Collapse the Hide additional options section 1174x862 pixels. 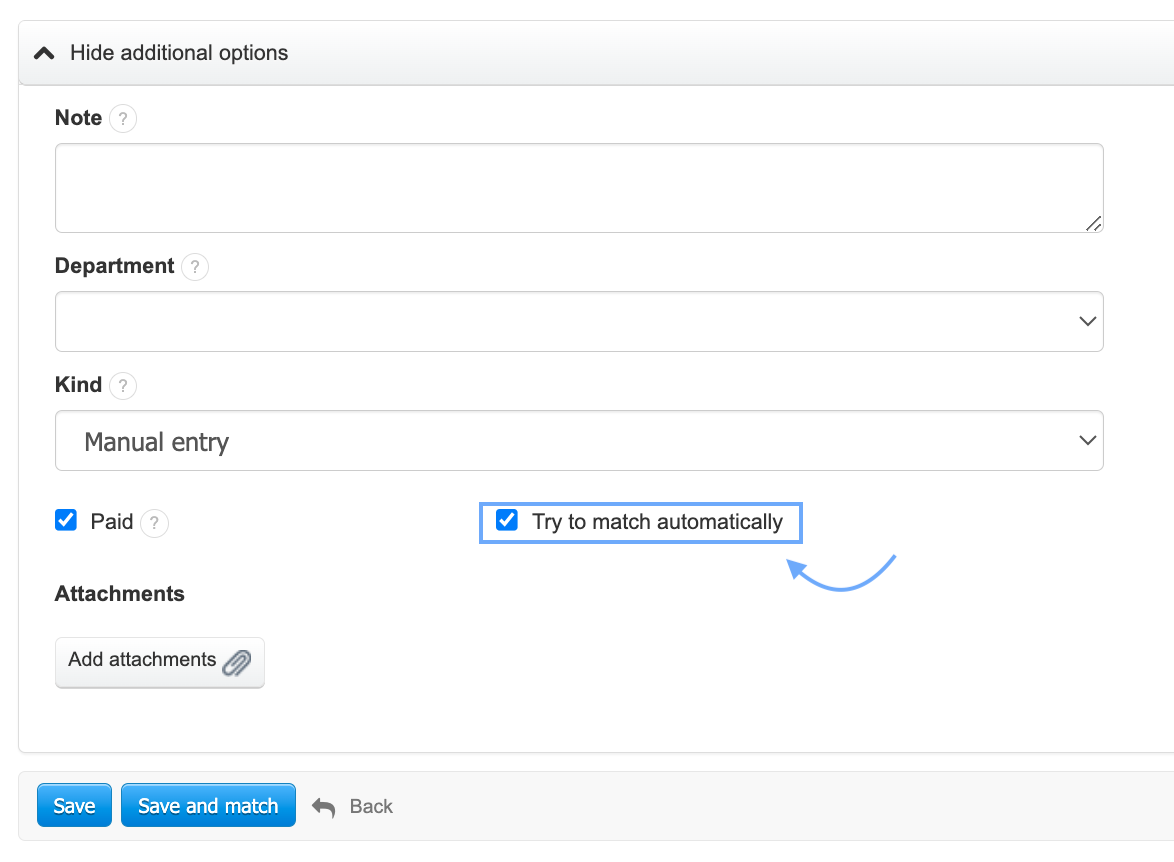click(x=179, y=53)
